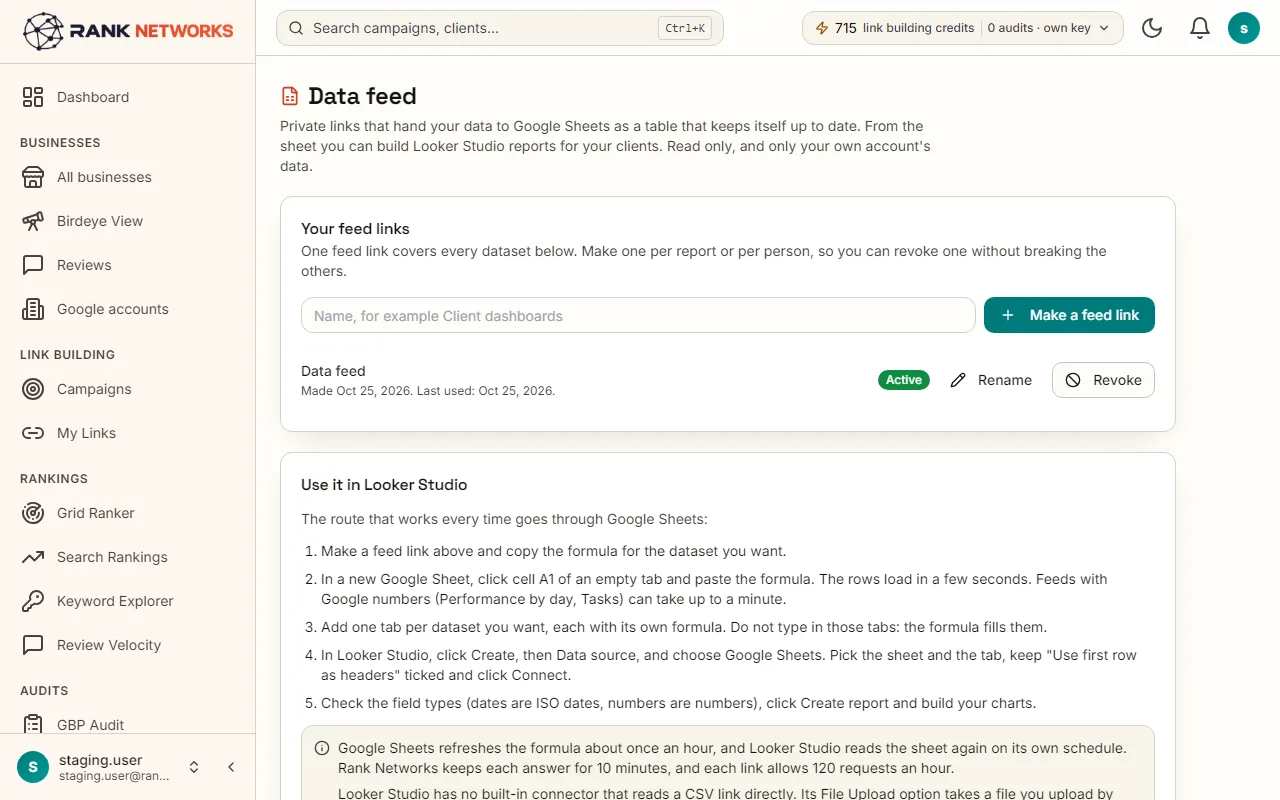The width and height of the screenshot is (1280, 800).
Task: Click the Campaigns target icon
Action: pos(33,389)
